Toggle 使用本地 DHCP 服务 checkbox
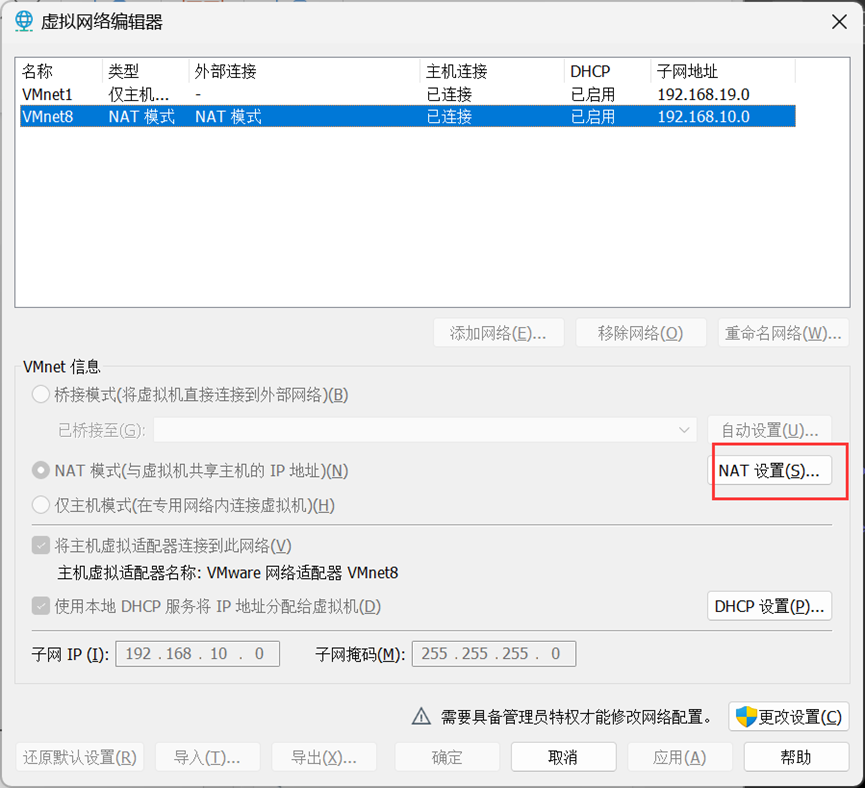 coord(41,606)
